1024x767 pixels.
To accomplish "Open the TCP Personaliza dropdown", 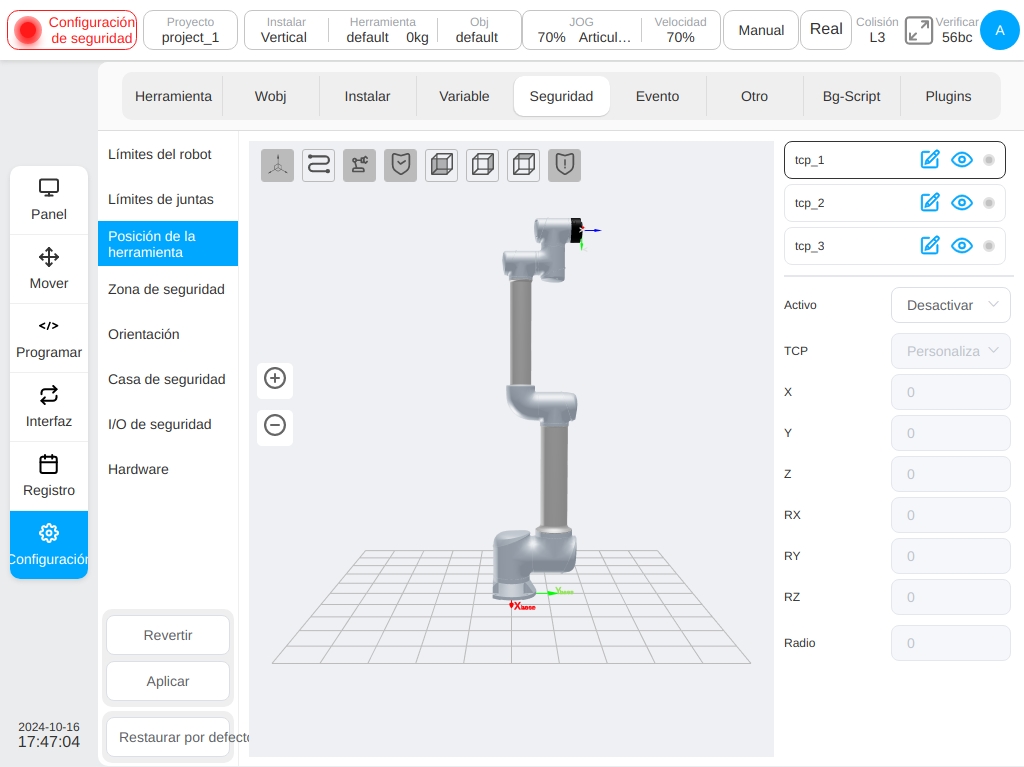I will (951, 351).
